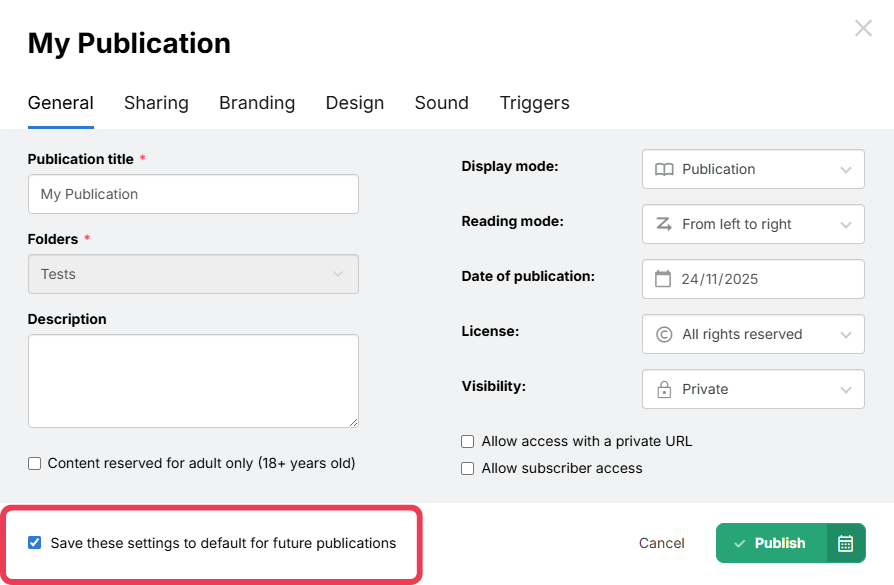Enable Content reserved for adult only checkbox
Image resolution: width=894 pixels, height=585 pixels.
pos(35,464)
